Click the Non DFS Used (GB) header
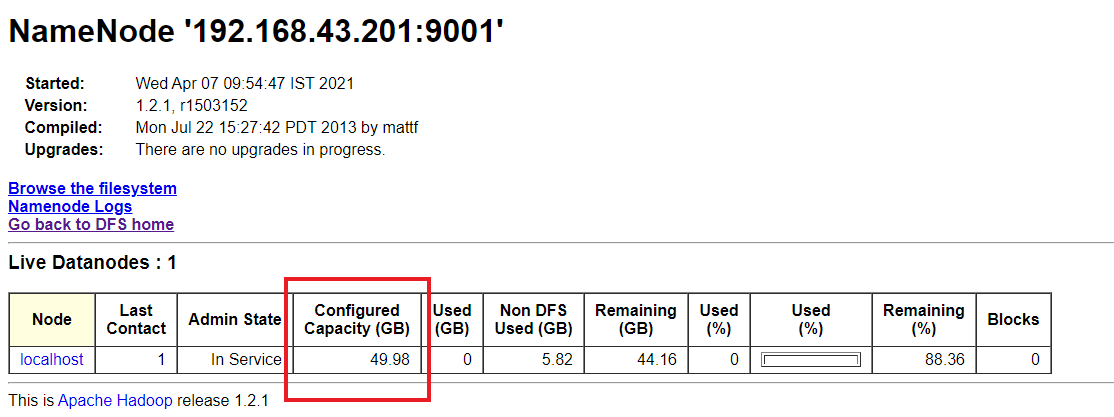Screen dimensions: 1114x417 [535, 319]
